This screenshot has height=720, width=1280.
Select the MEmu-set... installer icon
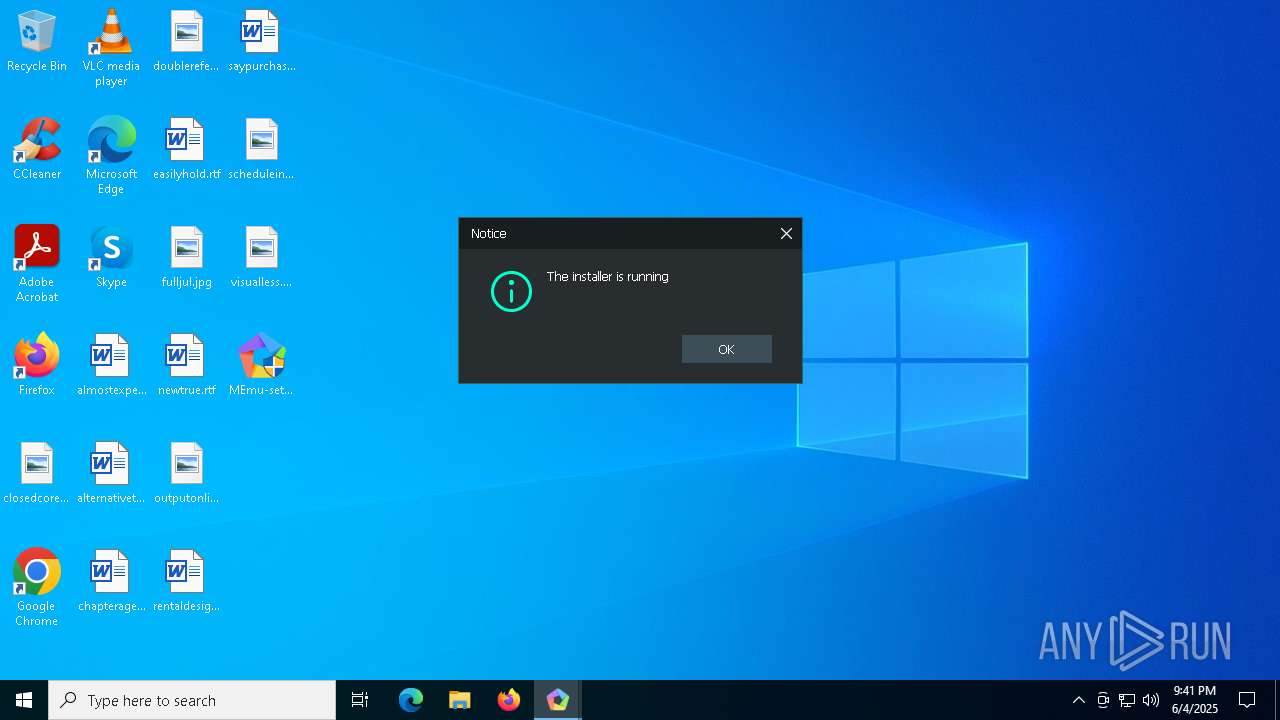[261, 366]
